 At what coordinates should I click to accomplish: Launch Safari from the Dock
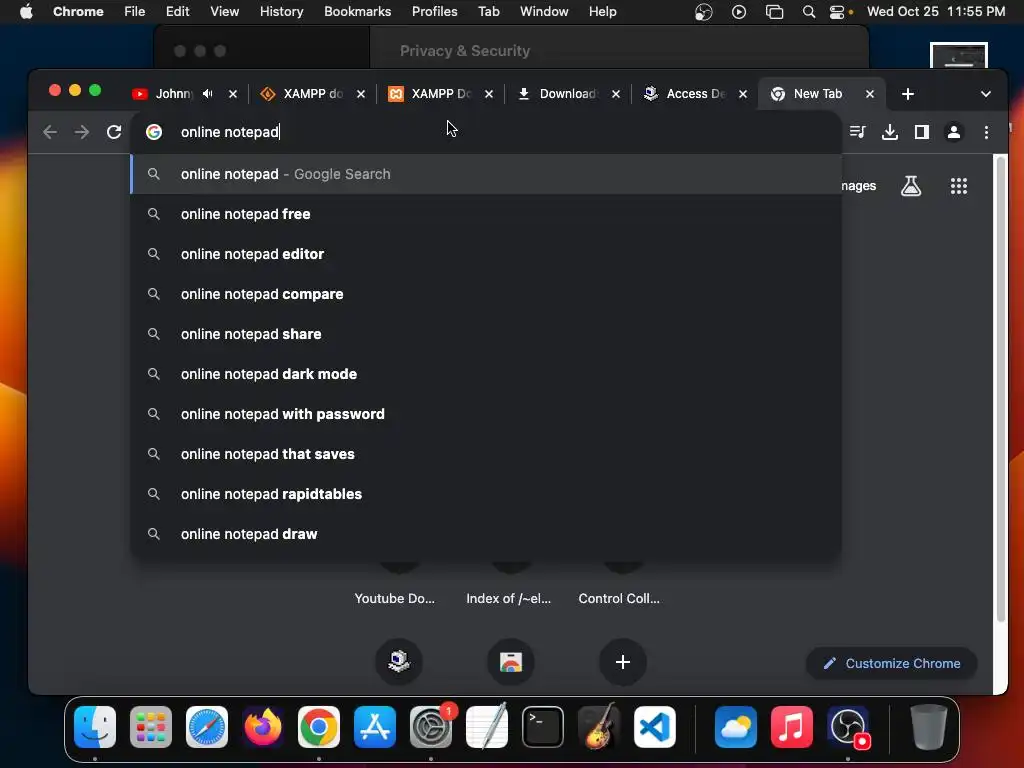point(207,727)
